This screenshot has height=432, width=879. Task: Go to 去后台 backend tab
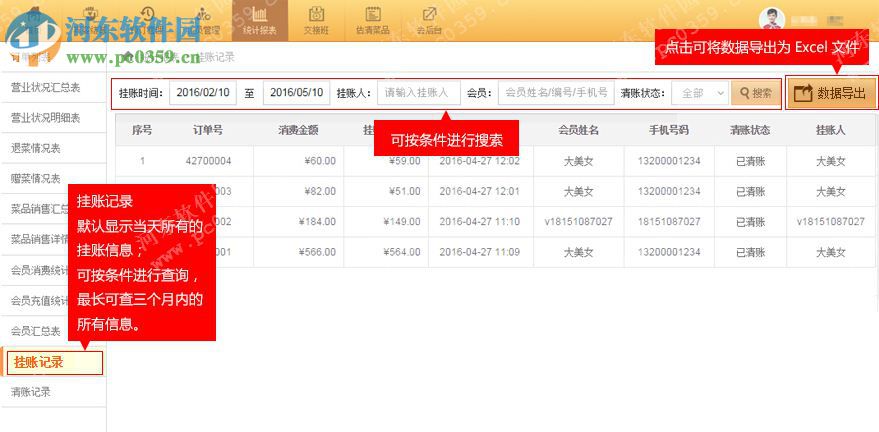(x=429, y=21)
